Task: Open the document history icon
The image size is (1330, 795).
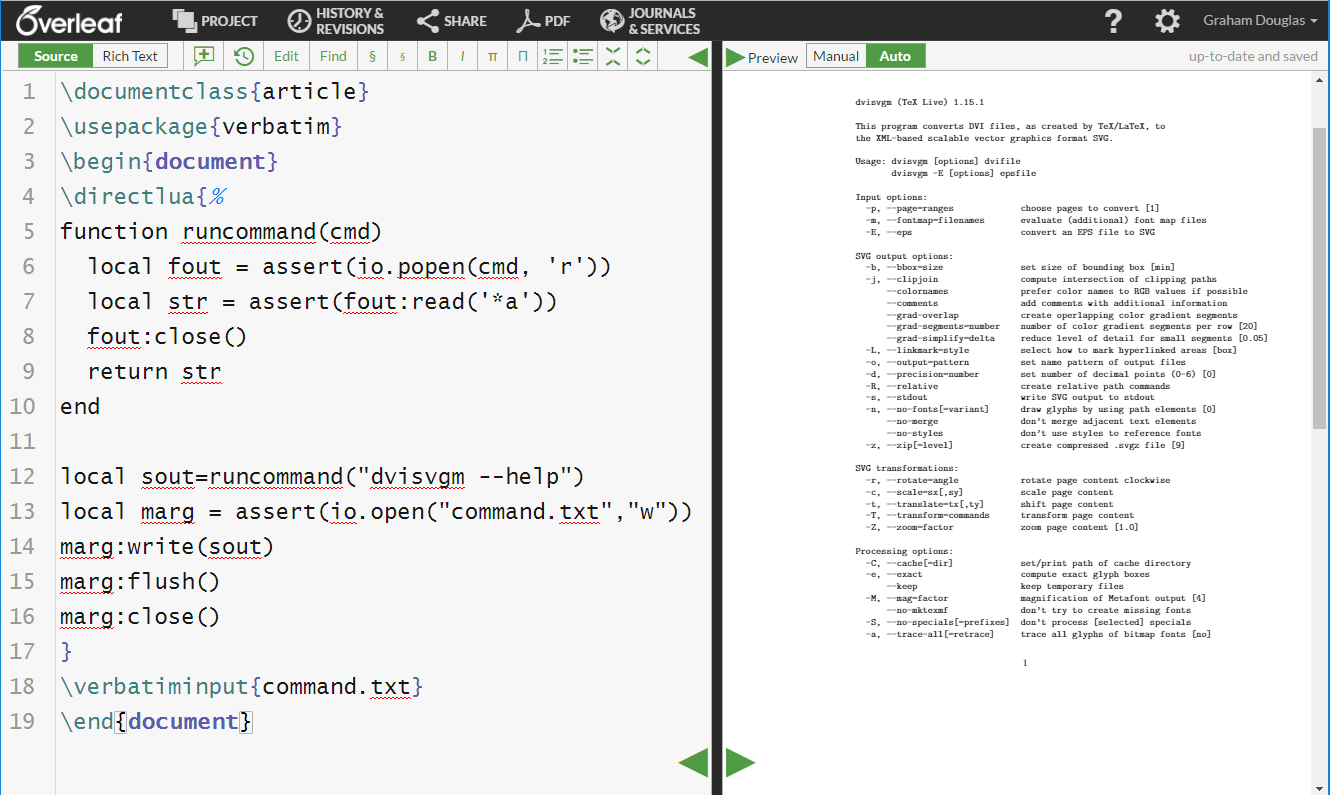Action: point(243,56)
